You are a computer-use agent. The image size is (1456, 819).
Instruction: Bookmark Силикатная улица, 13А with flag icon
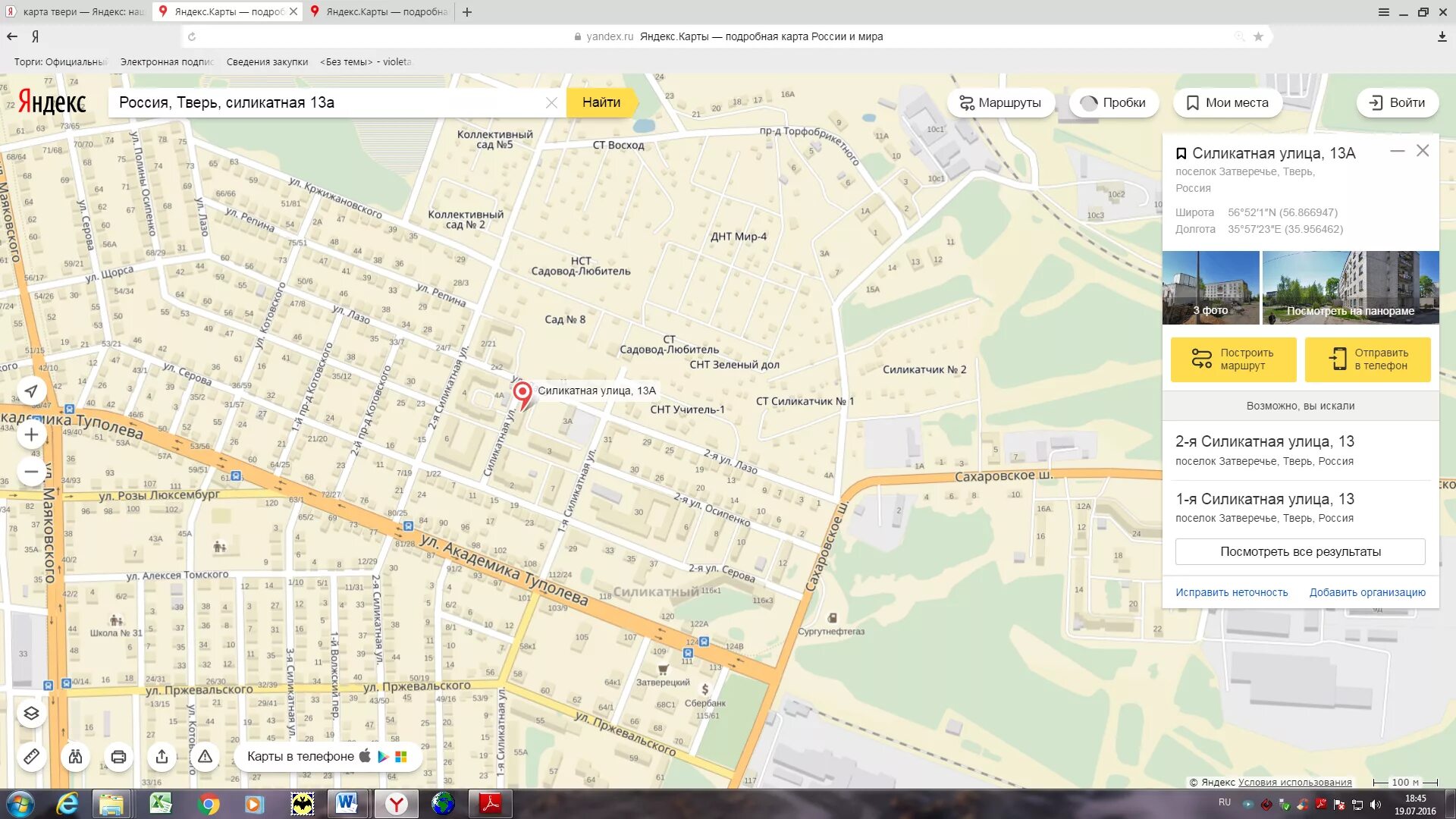[x=1181, y=154]
